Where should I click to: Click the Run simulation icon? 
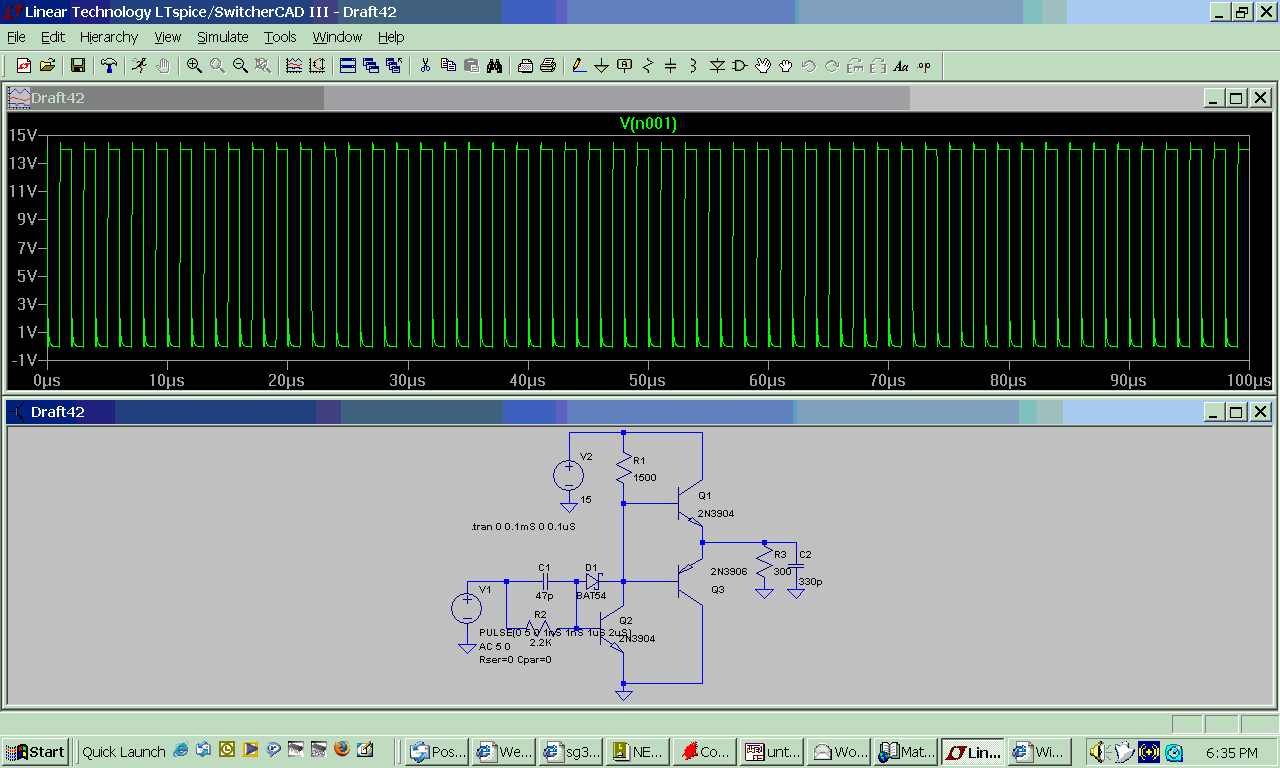tap(139, 66)
